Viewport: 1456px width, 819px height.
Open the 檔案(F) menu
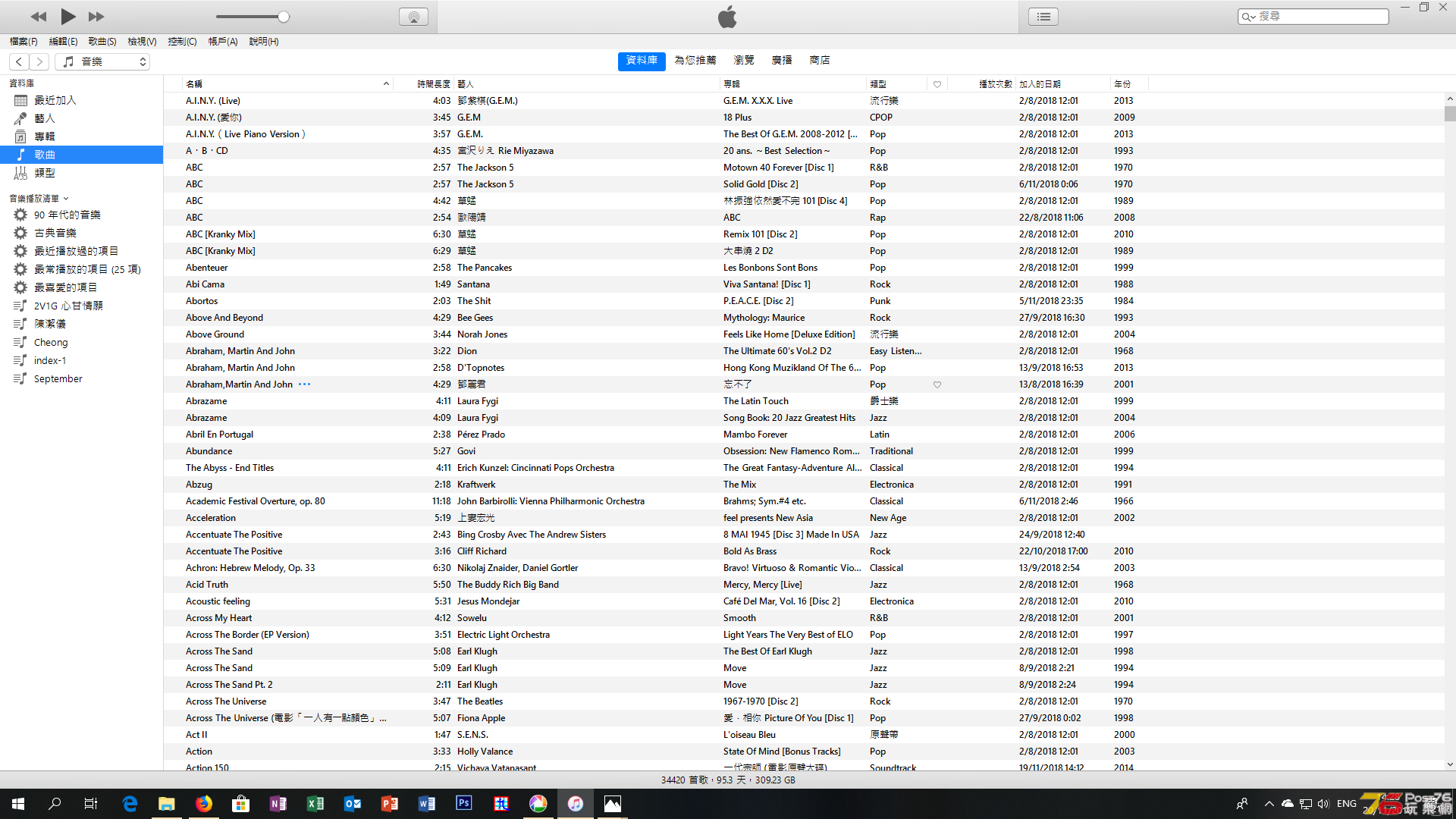pyautogui.click(x=24, y=42)
